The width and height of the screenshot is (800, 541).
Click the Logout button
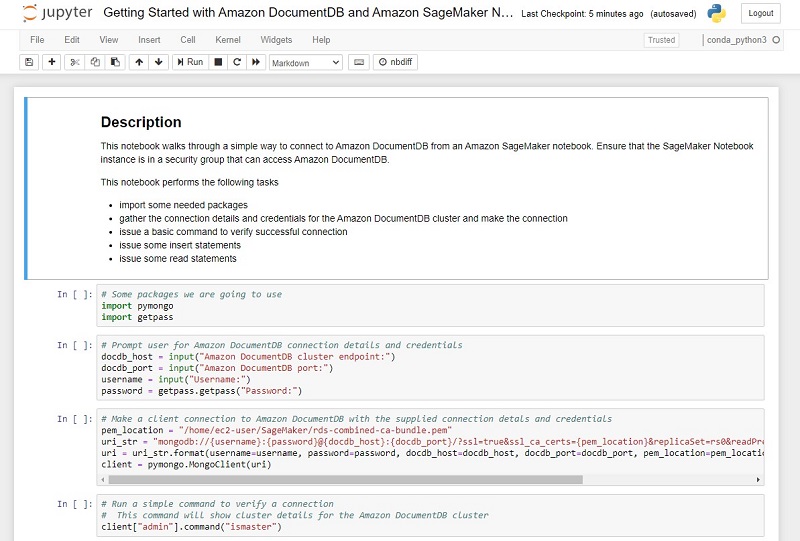(761, 13)
